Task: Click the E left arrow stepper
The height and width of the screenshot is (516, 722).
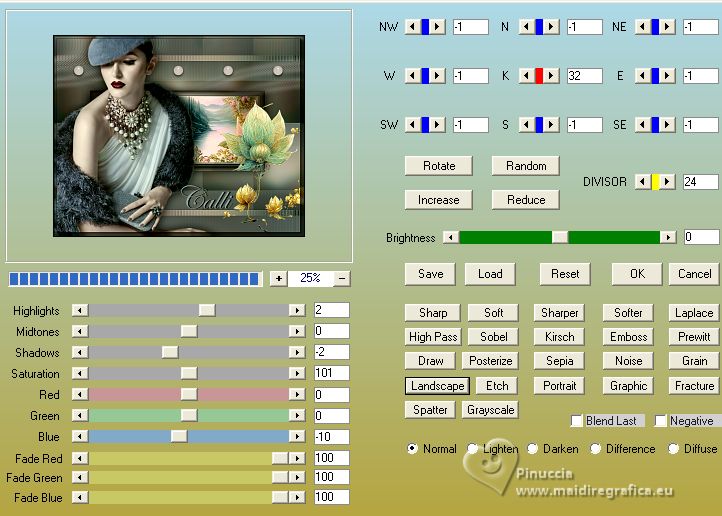Action: pos(642,75)
